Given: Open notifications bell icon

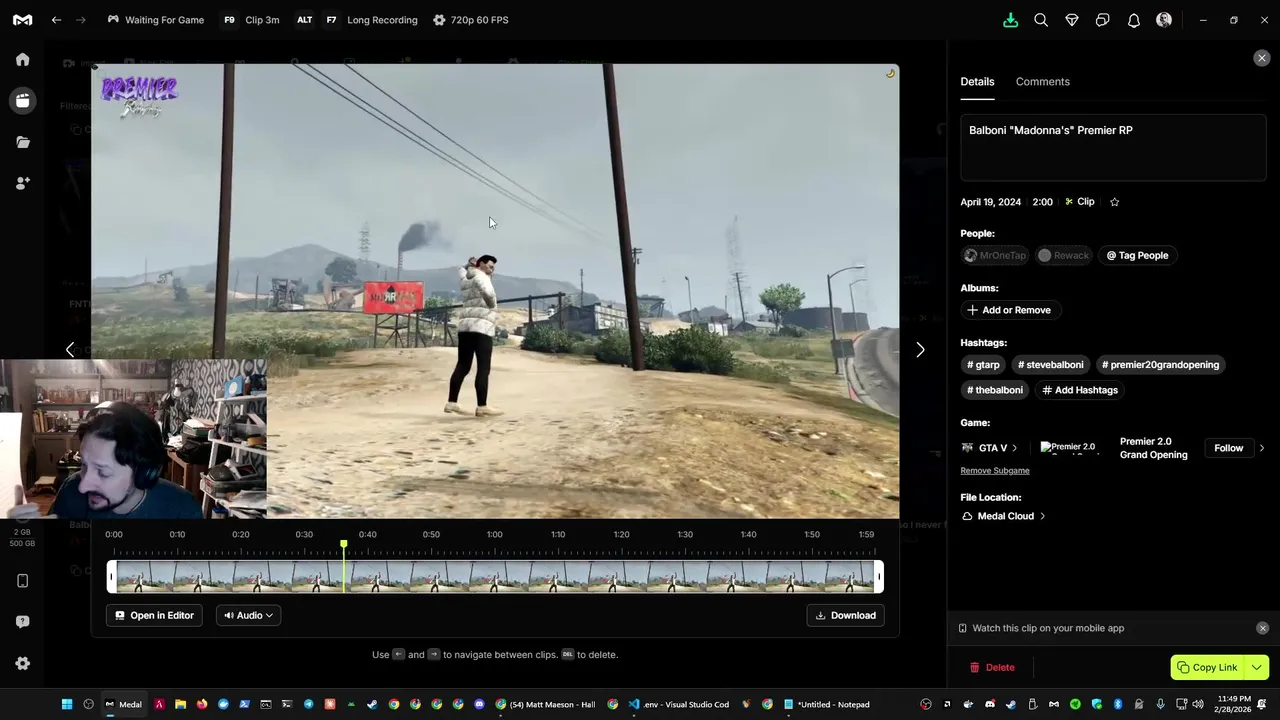Looking at the screenshot, I should click(x=1133, y=20).
